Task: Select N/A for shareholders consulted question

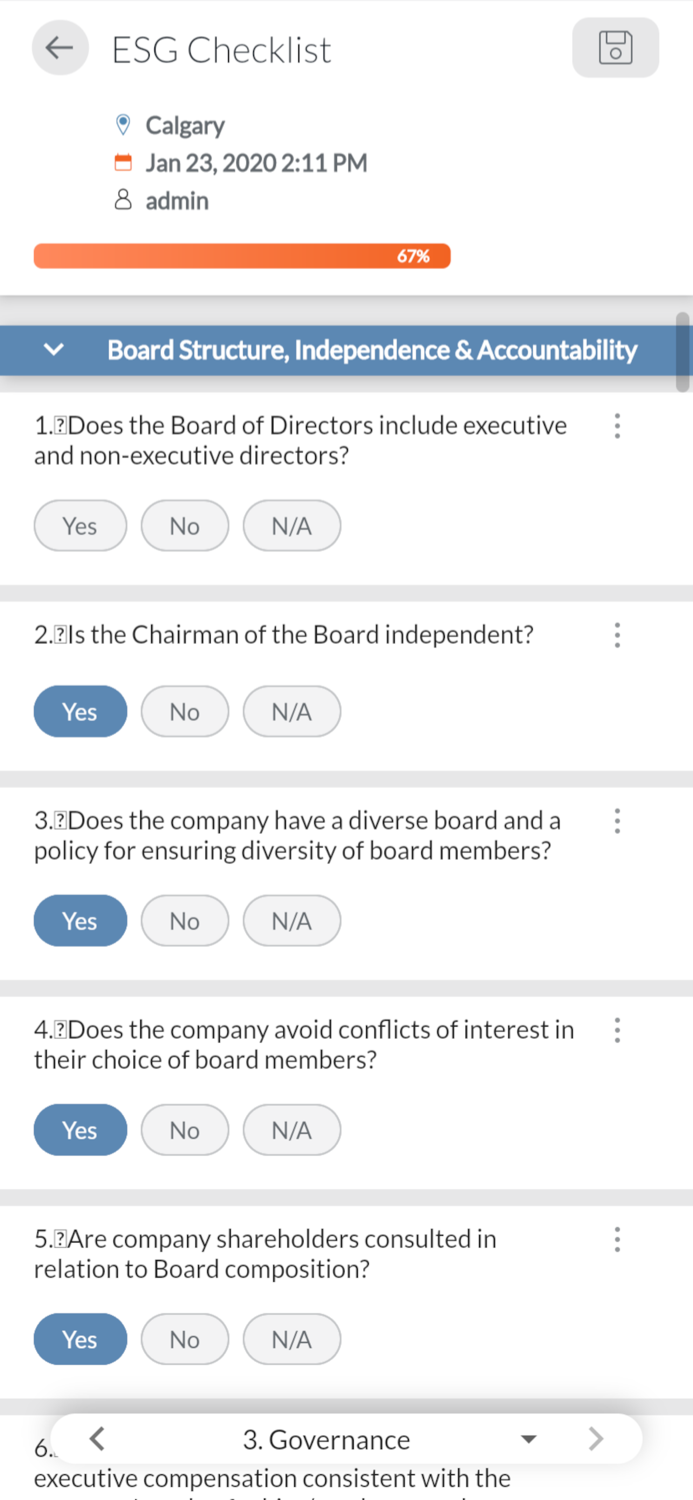Action: (291, 1339)
